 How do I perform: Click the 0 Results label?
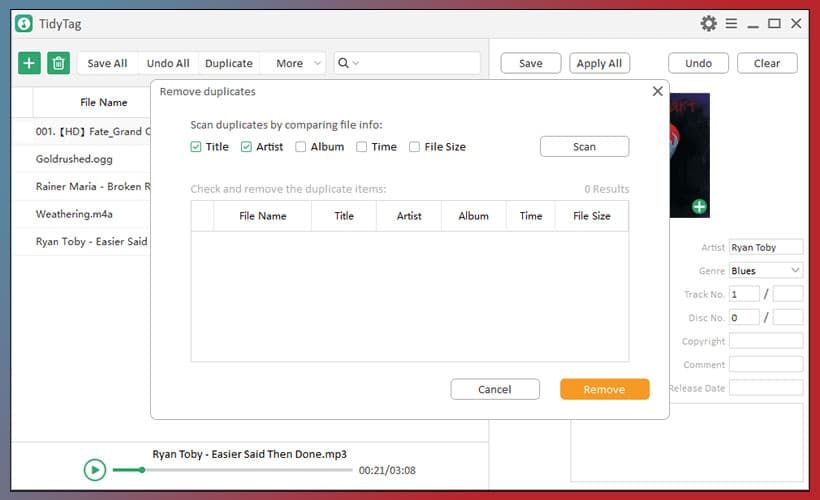point(607,189)
